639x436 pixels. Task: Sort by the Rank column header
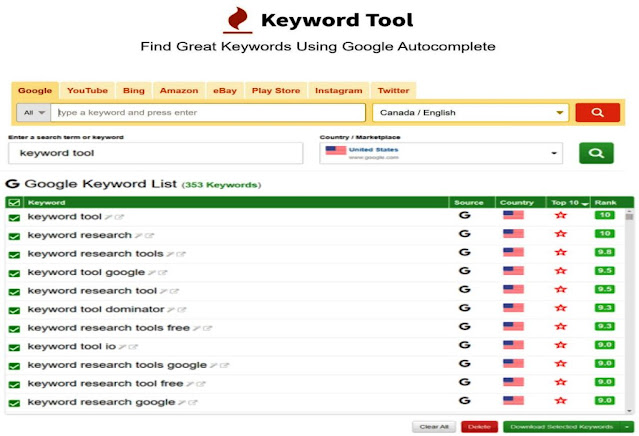(605, 203)
